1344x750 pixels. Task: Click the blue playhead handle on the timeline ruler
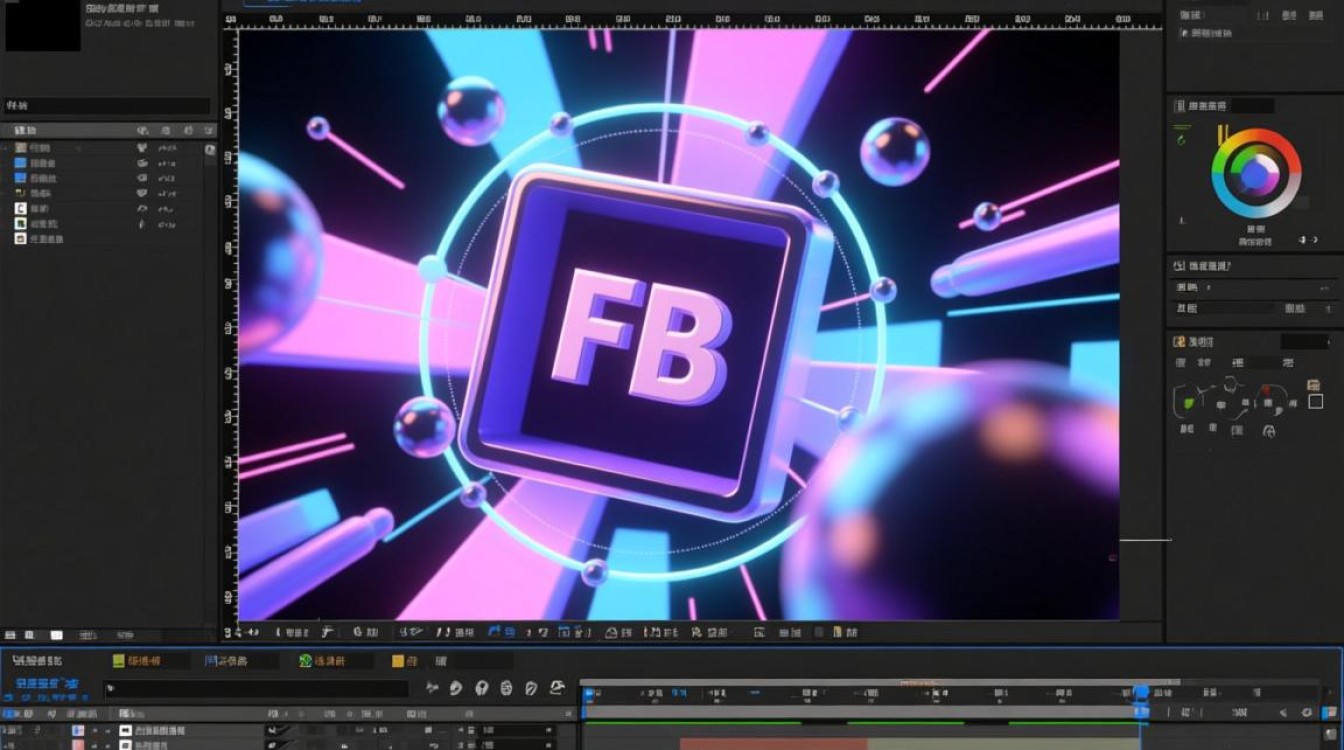pyautogui.click(x=1140, y=692)
